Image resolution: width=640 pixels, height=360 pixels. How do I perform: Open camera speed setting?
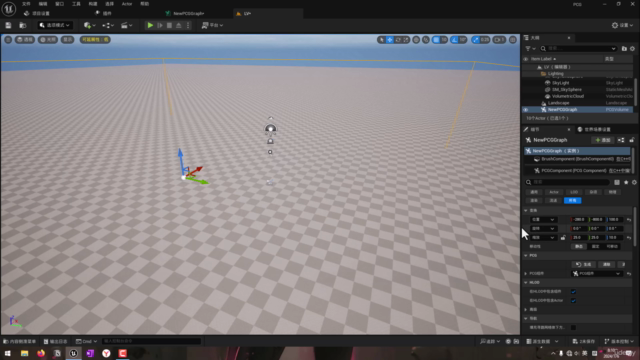click(x=499, y=40)
